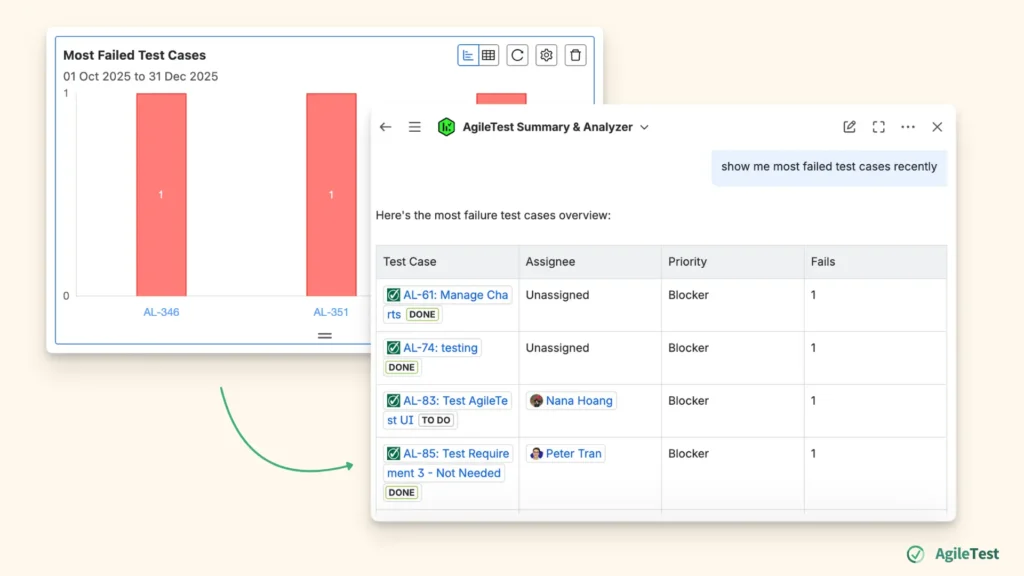
Task: Click 'Here's the most failure test cases overview' text
Action: coord(493,216)
